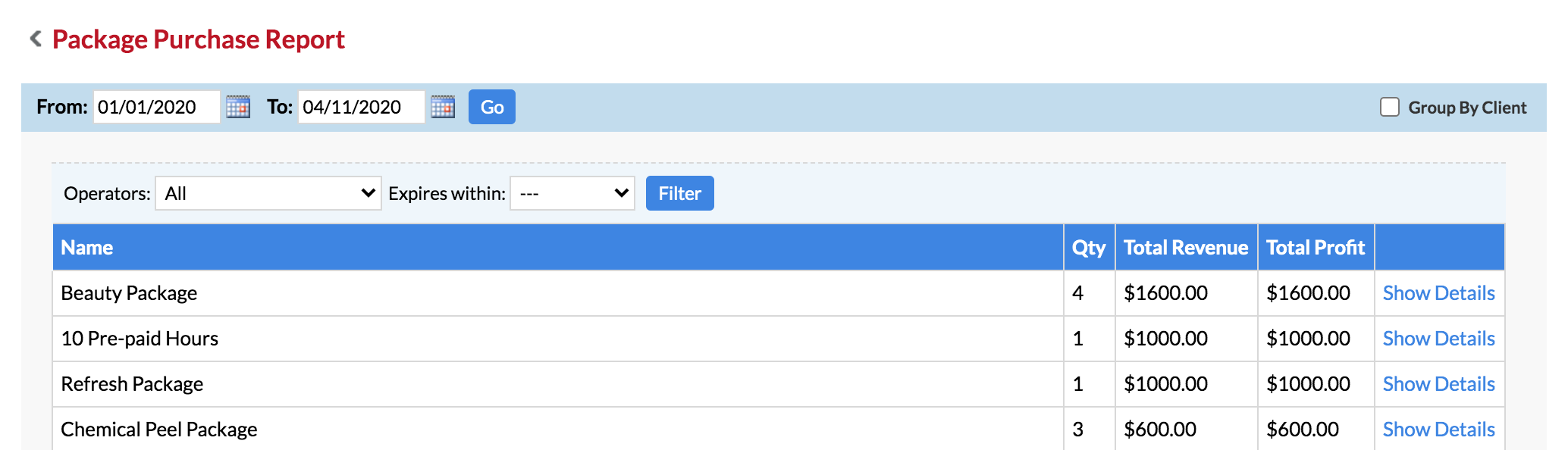Image resolution: width=1568 pixels, height=450 pixels.
Task: Show Details for Chemical Peel Package
Action: tap(1438, 430)
